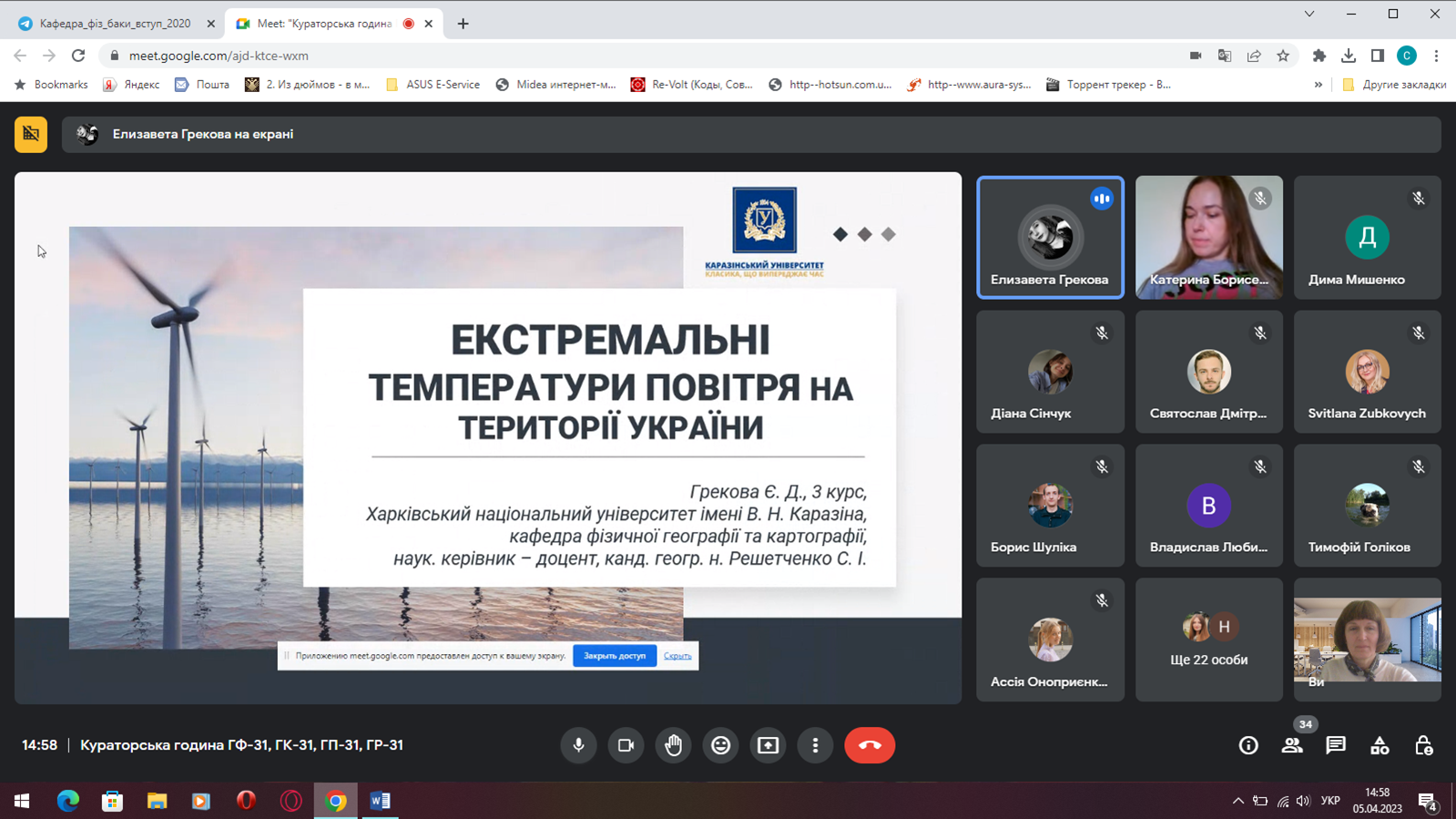Toggle the microphone on or off
1456x819 pixels.
coord(578,745)
